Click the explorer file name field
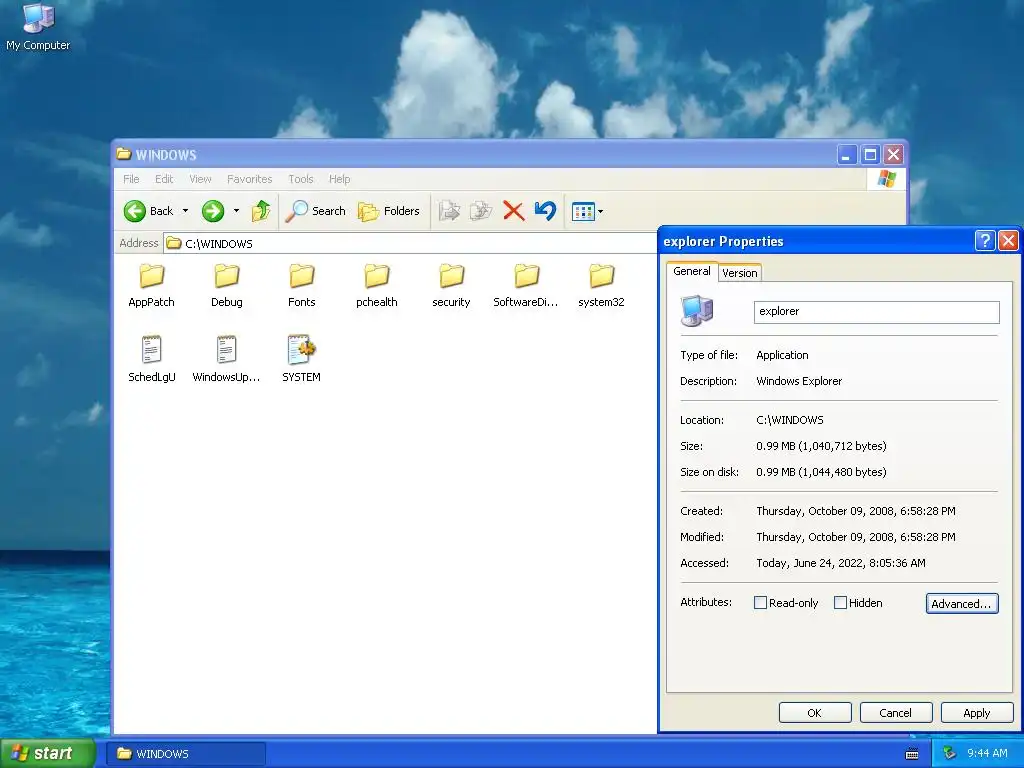Screen dimensions: 1024x768 (876, 312)
